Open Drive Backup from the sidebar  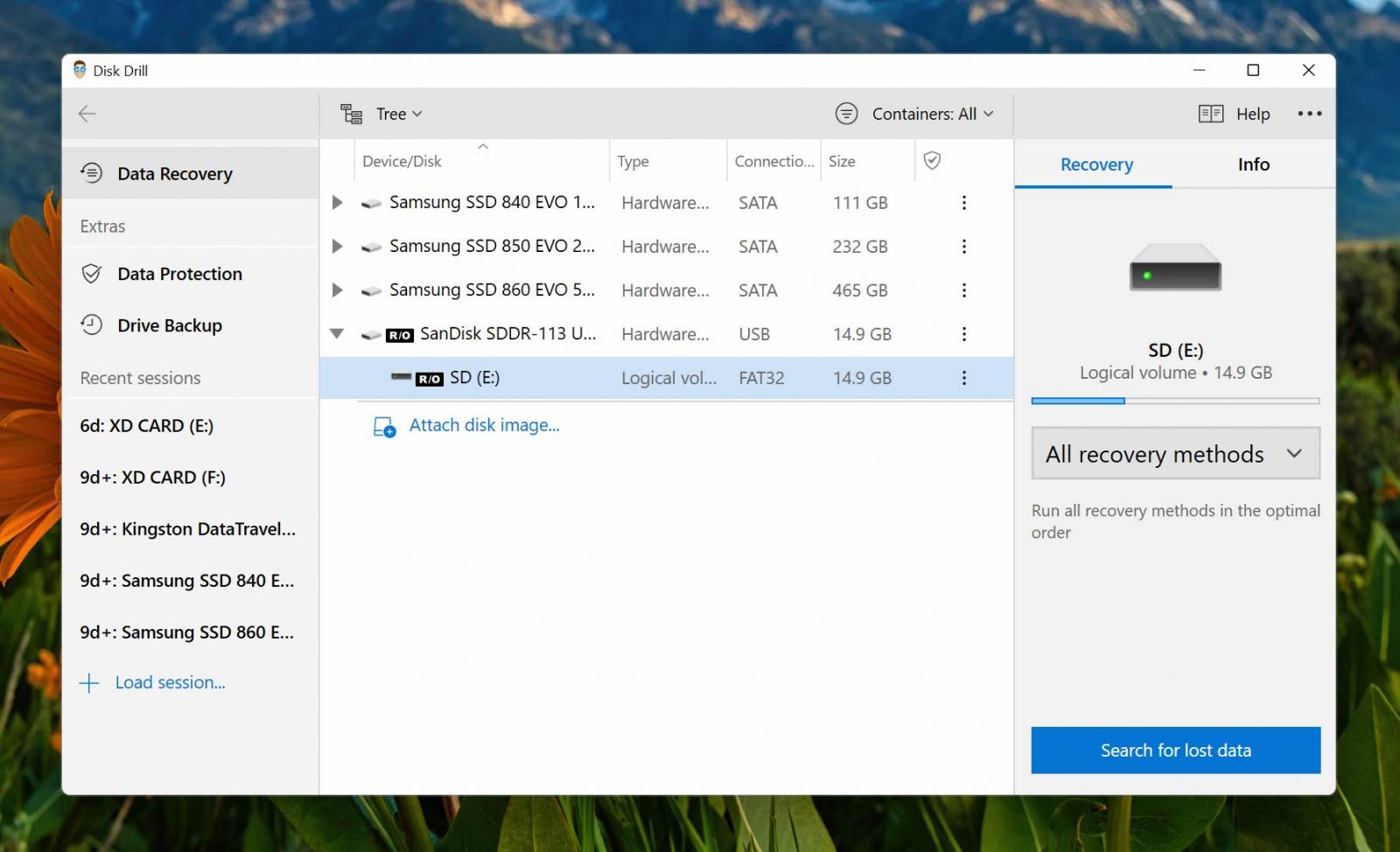pos(93,325)
